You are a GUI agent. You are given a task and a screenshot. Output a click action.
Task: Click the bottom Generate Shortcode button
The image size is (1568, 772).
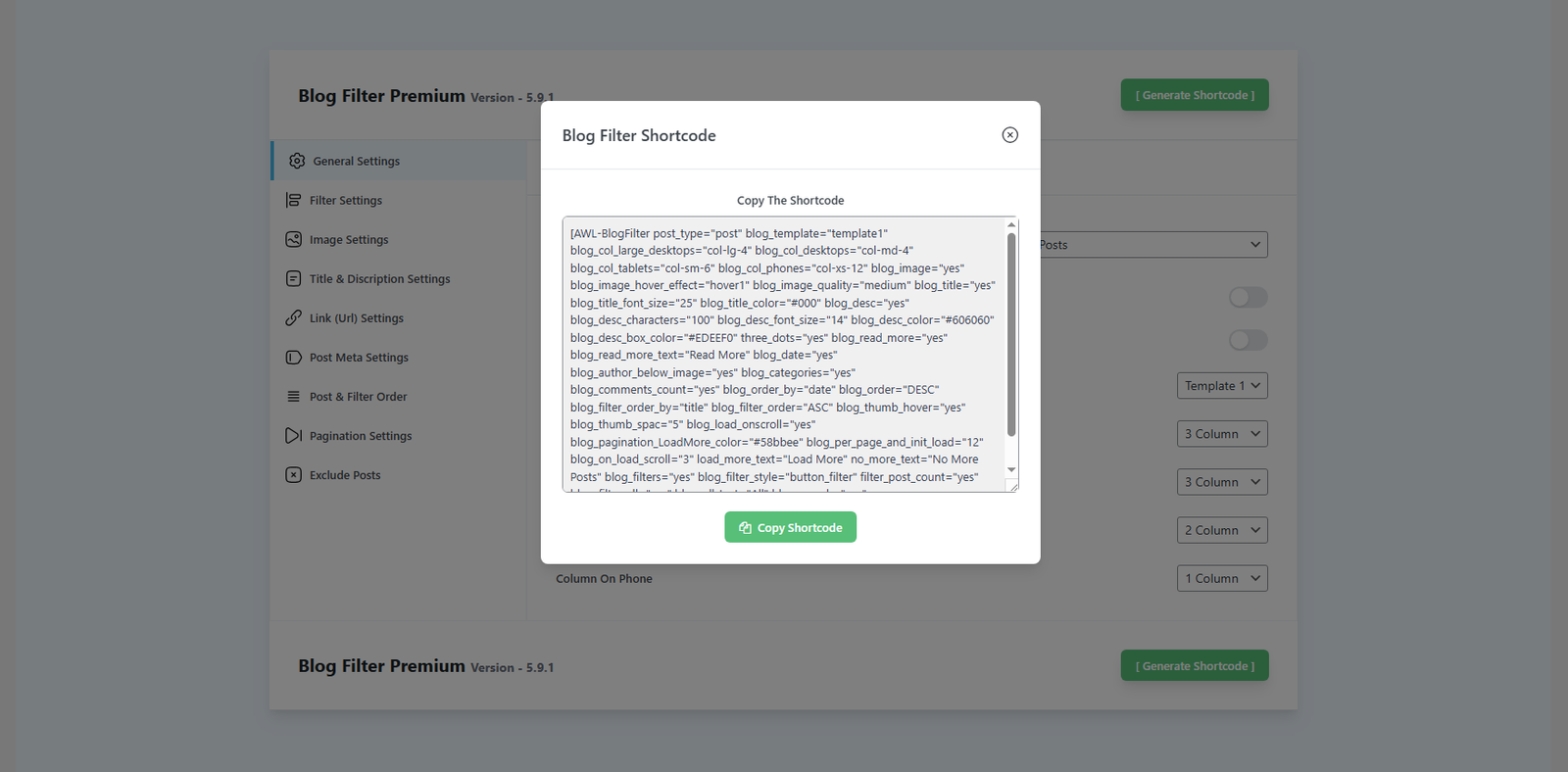pos(1194,666)
